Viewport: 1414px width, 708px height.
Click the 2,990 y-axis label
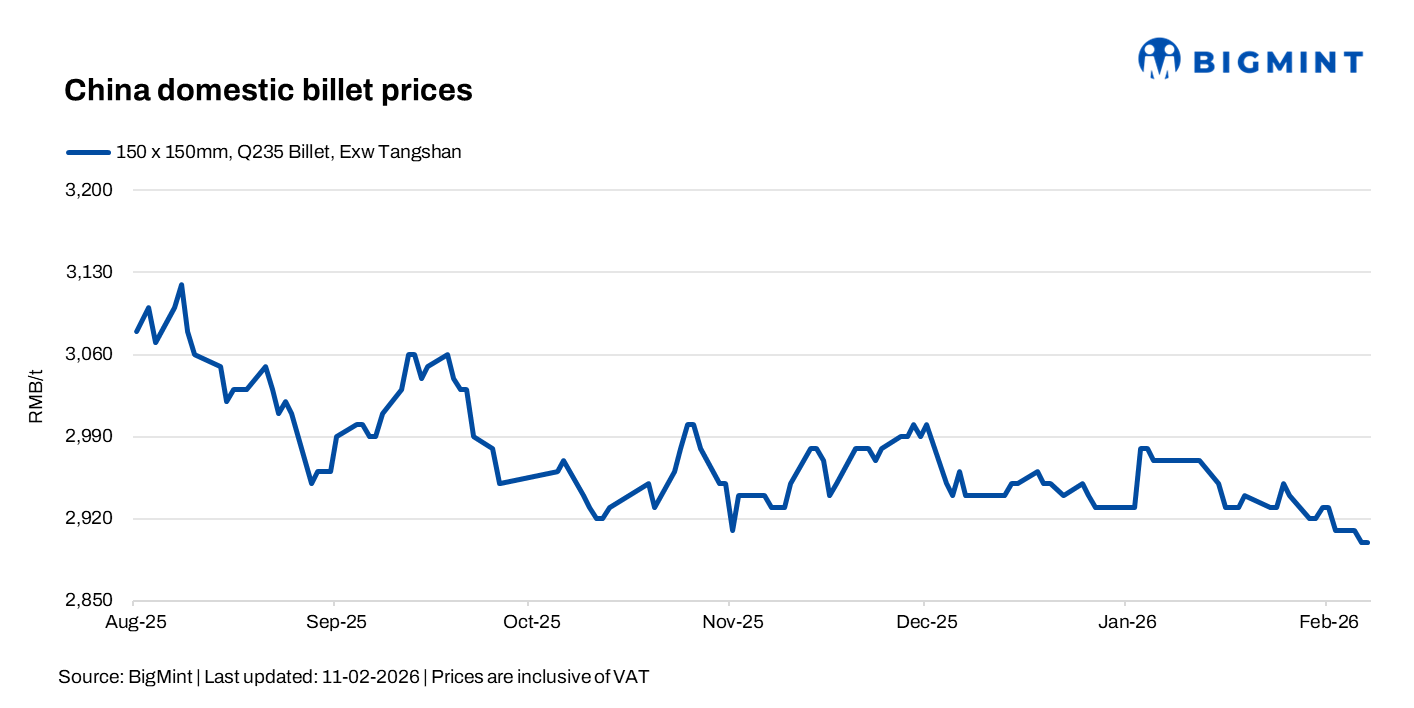88,437
